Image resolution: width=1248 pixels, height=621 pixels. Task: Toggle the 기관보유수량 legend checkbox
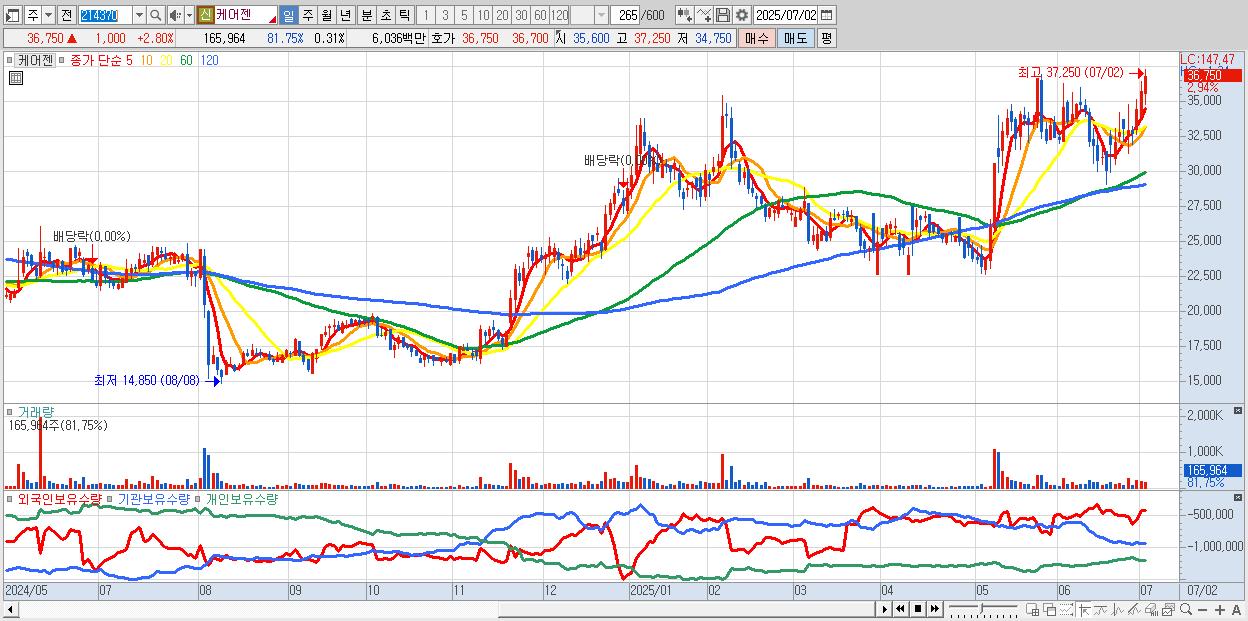click(x=111, y=498)
